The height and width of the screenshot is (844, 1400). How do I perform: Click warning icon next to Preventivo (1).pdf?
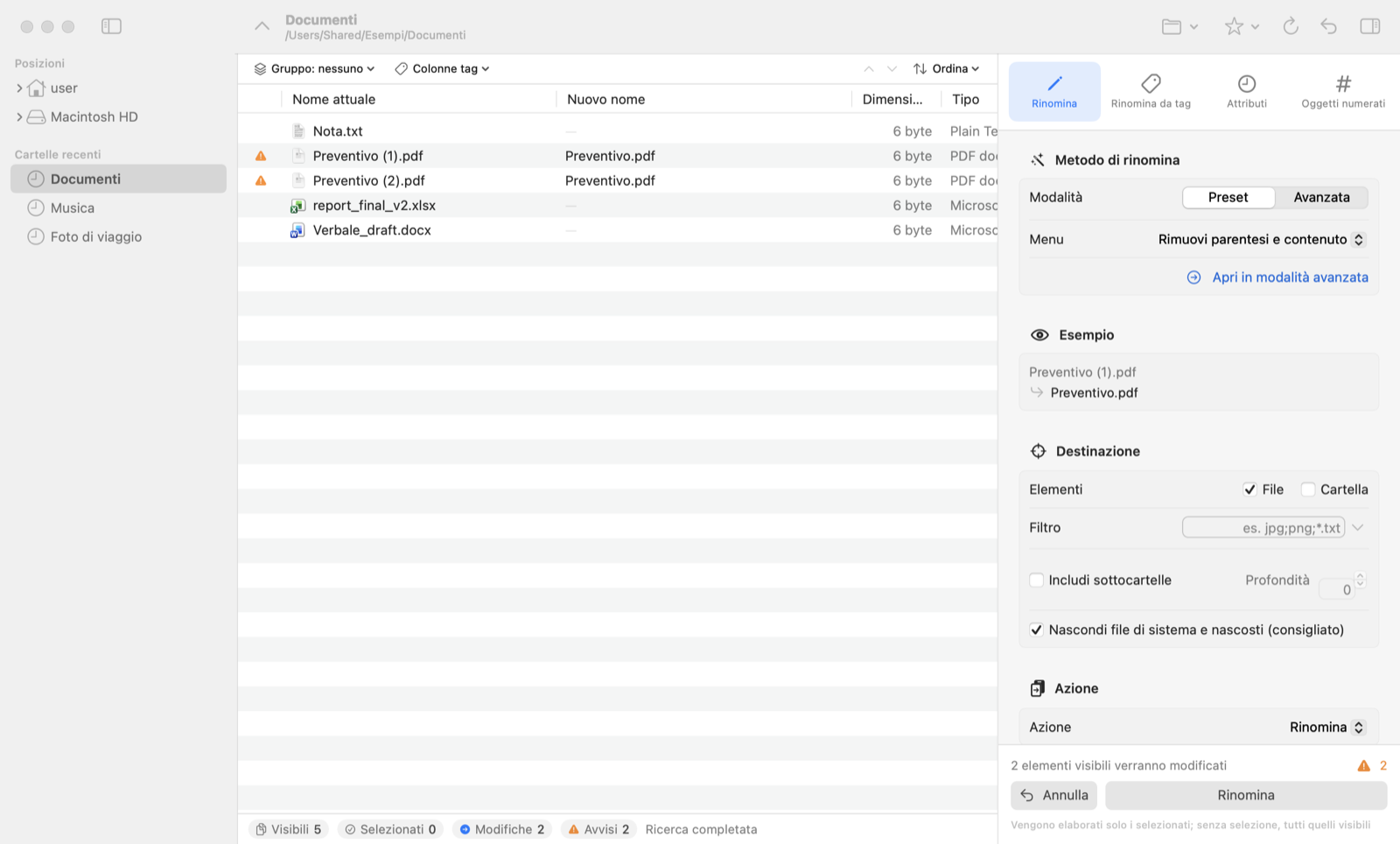coord(261,156)
